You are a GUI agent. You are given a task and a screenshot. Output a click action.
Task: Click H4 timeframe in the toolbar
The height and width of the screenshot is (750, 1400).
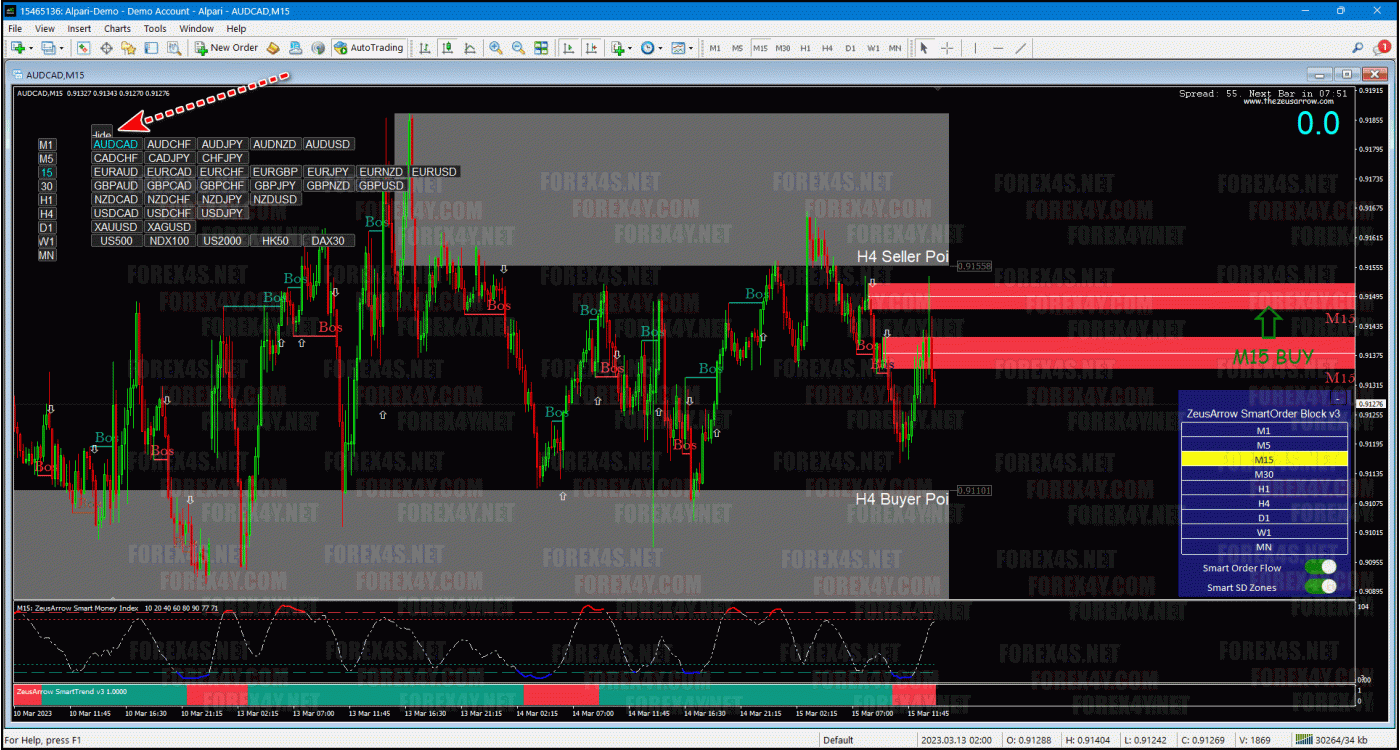coord(828,48)
